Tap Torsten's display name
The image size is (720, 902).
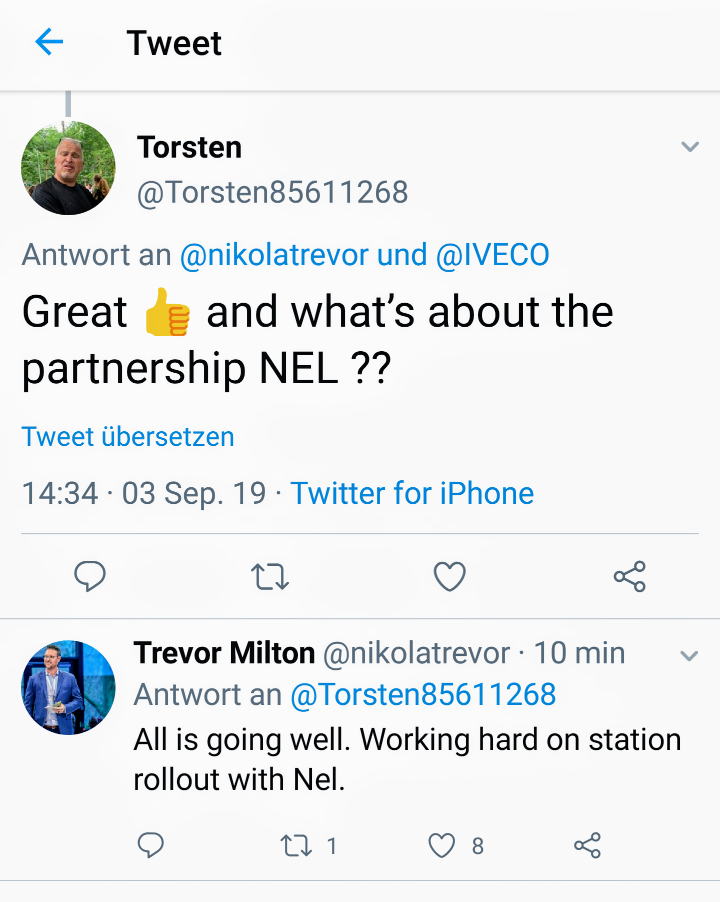click(x=189, y=147)
